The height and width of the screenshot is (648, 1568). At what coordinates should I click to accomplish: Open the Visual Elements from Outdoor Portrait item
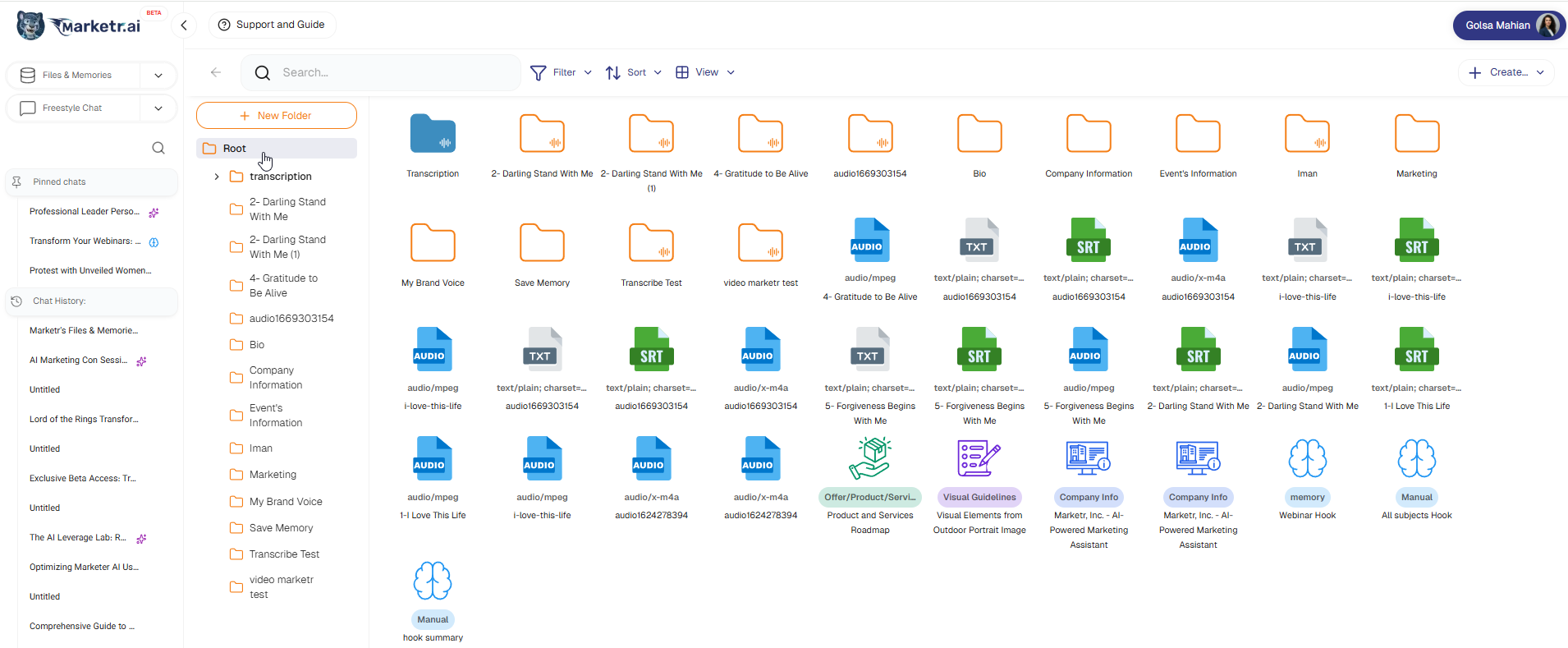[x=979, y=458]
